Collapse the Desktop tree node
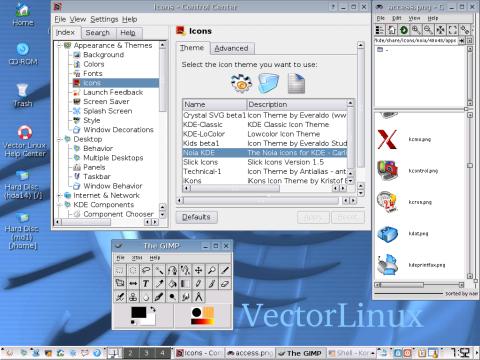 [59, 139]
